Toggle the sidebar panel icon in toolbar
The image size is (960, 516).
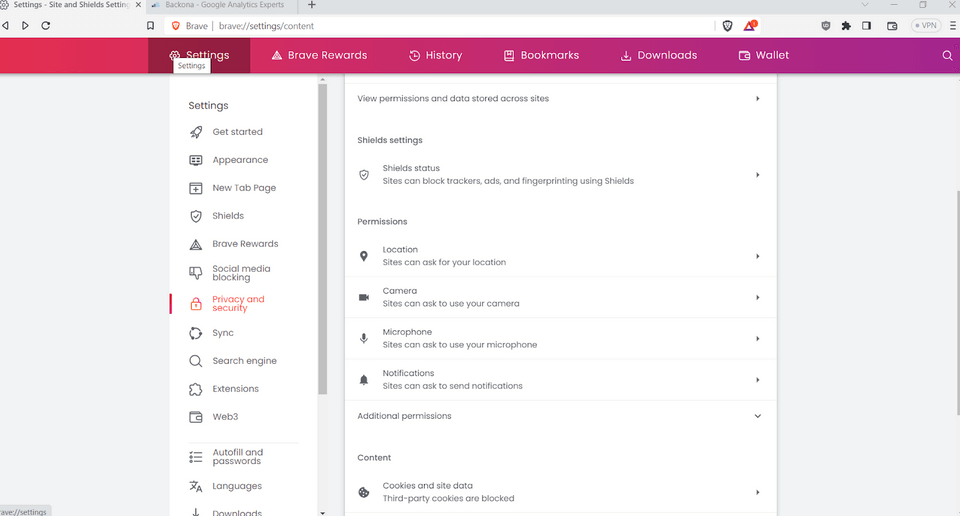[x=866, y=26]
